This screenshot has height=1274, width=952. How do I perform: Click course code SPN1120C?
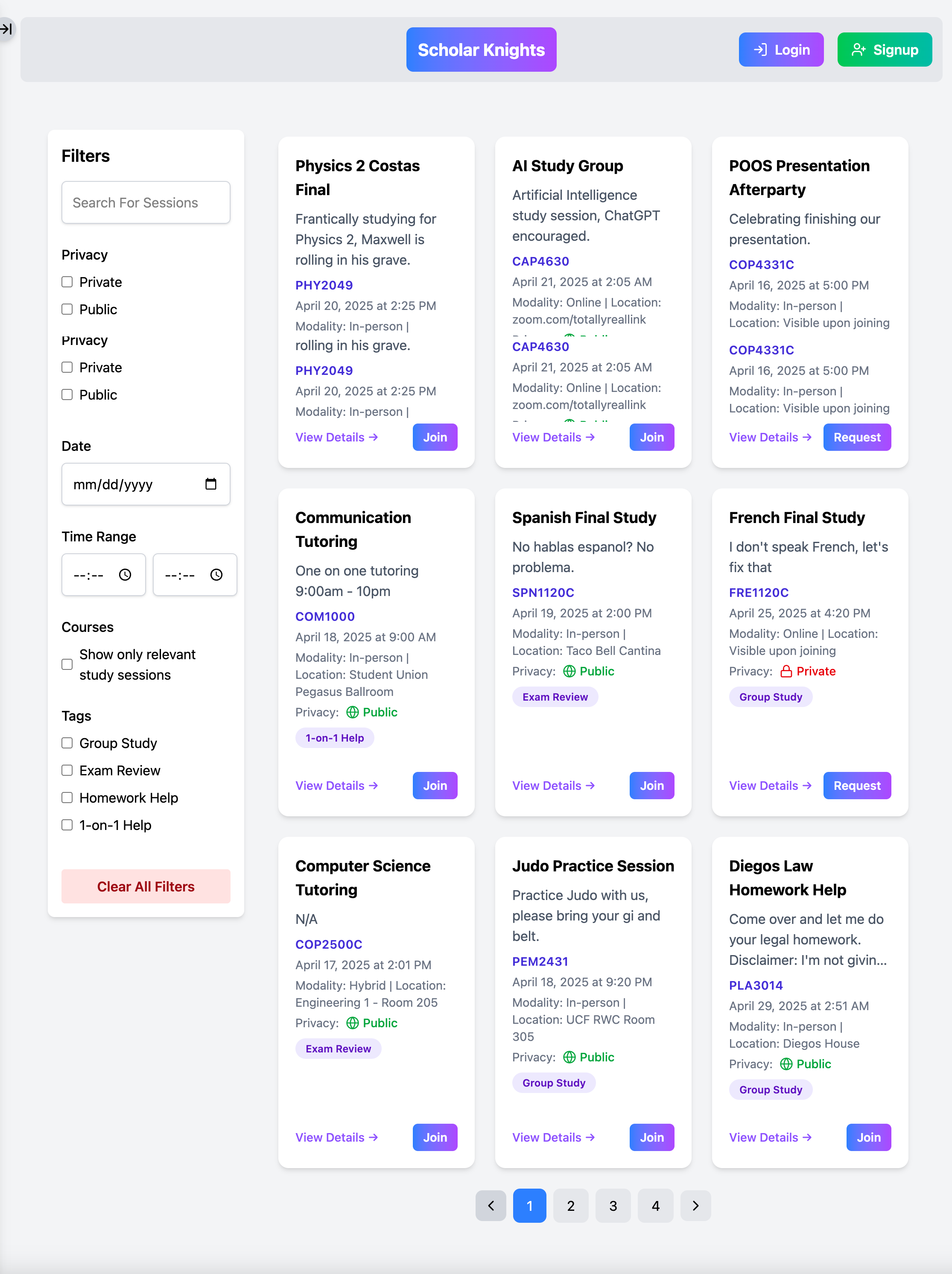click(543, 593)
